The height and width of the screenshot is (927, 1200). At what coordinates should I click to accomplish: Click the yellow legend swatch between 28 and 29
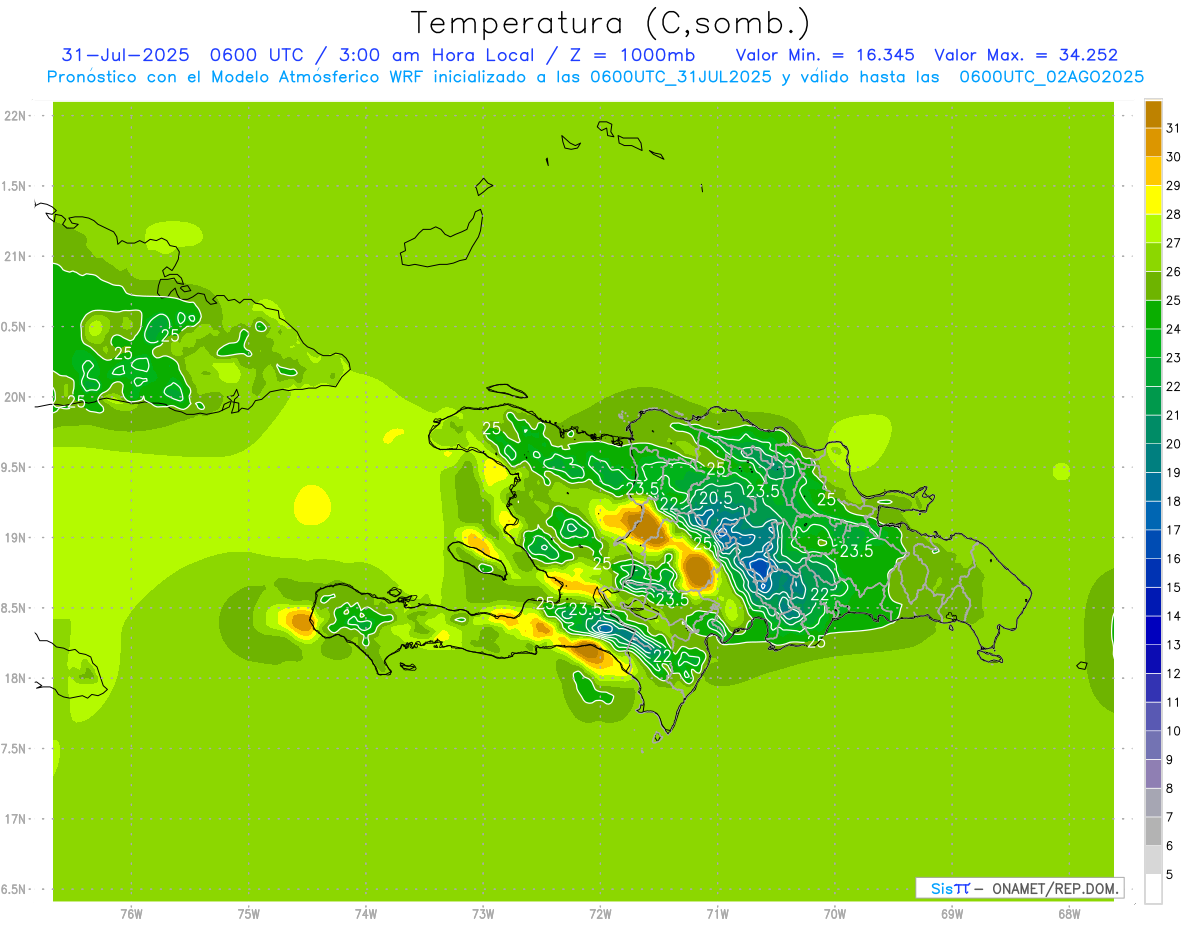(x=1153, y=200)
